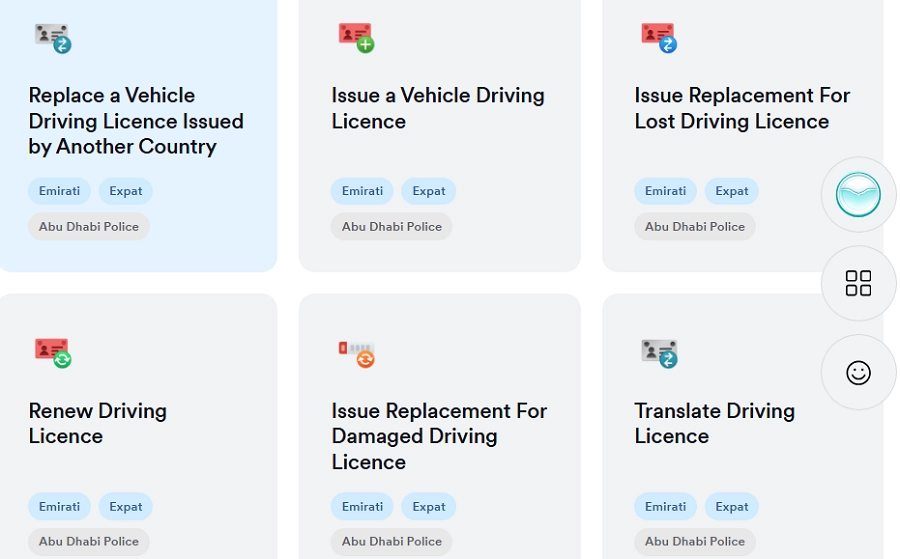This screenshot has width=900, height=559.
Task: Open the 'Renew Driving Licence' service
Action: tap(97, 423)
